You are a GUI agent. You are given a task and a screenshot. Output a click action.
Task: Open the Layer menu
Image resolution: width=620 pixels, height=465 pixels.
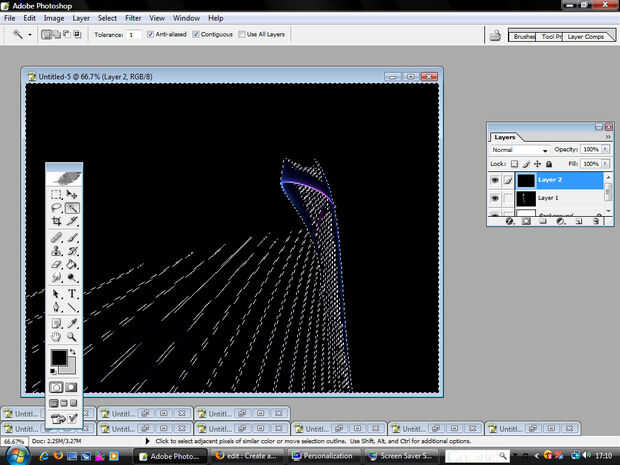click(81, 18)
